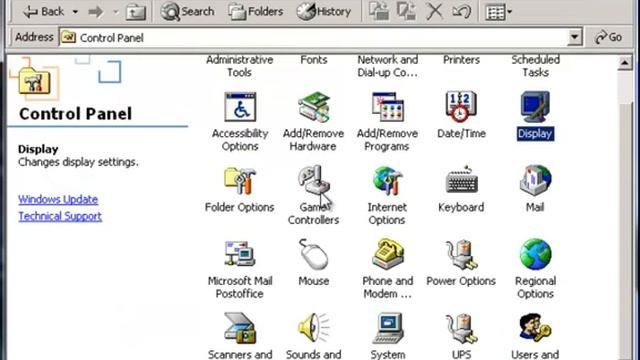640x360 pixels.
Task: Go up one folder level
Action: pyautogui.click(x=135, y=12)
